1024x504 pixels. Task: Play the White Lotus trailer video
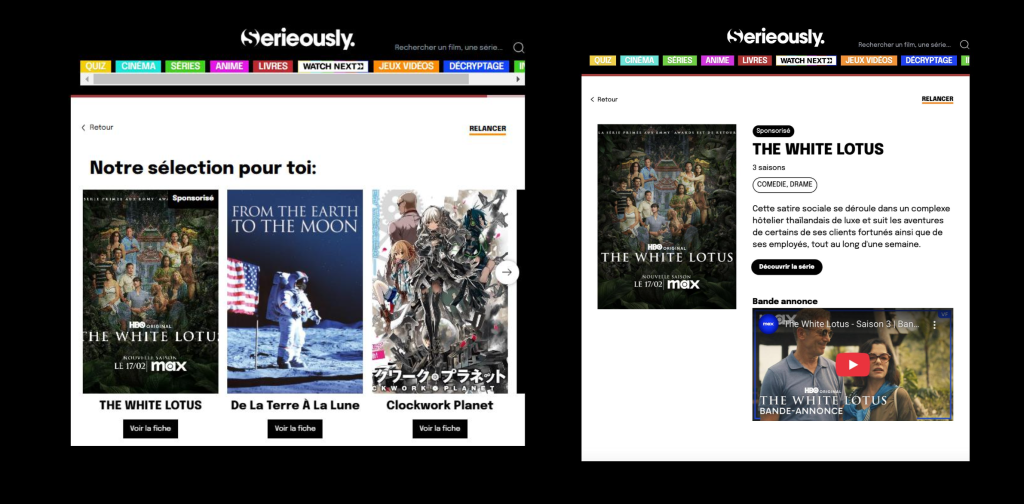[852, 364]
